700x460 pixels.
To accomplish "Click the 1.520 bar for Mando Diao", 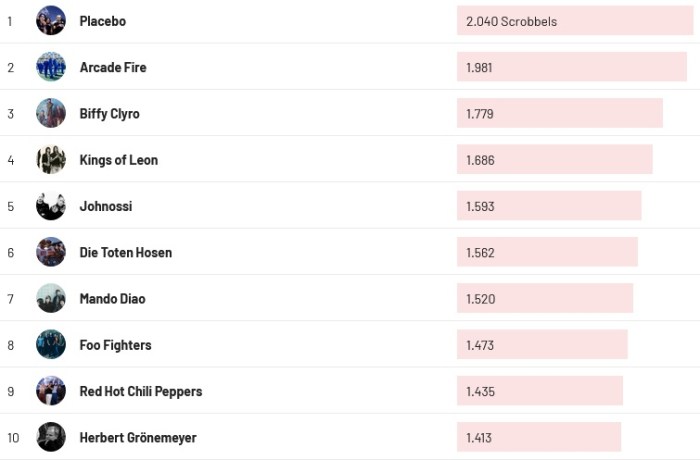I will [545, 298].
